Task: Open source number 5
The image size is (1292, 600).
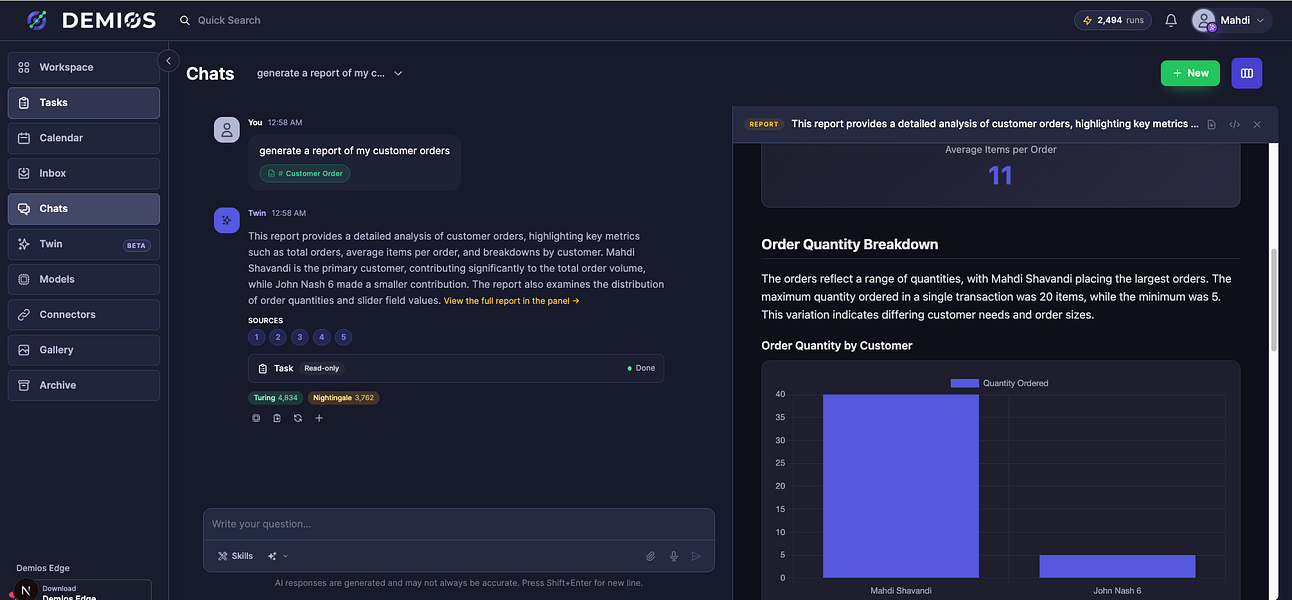Action: coord(343,337)
